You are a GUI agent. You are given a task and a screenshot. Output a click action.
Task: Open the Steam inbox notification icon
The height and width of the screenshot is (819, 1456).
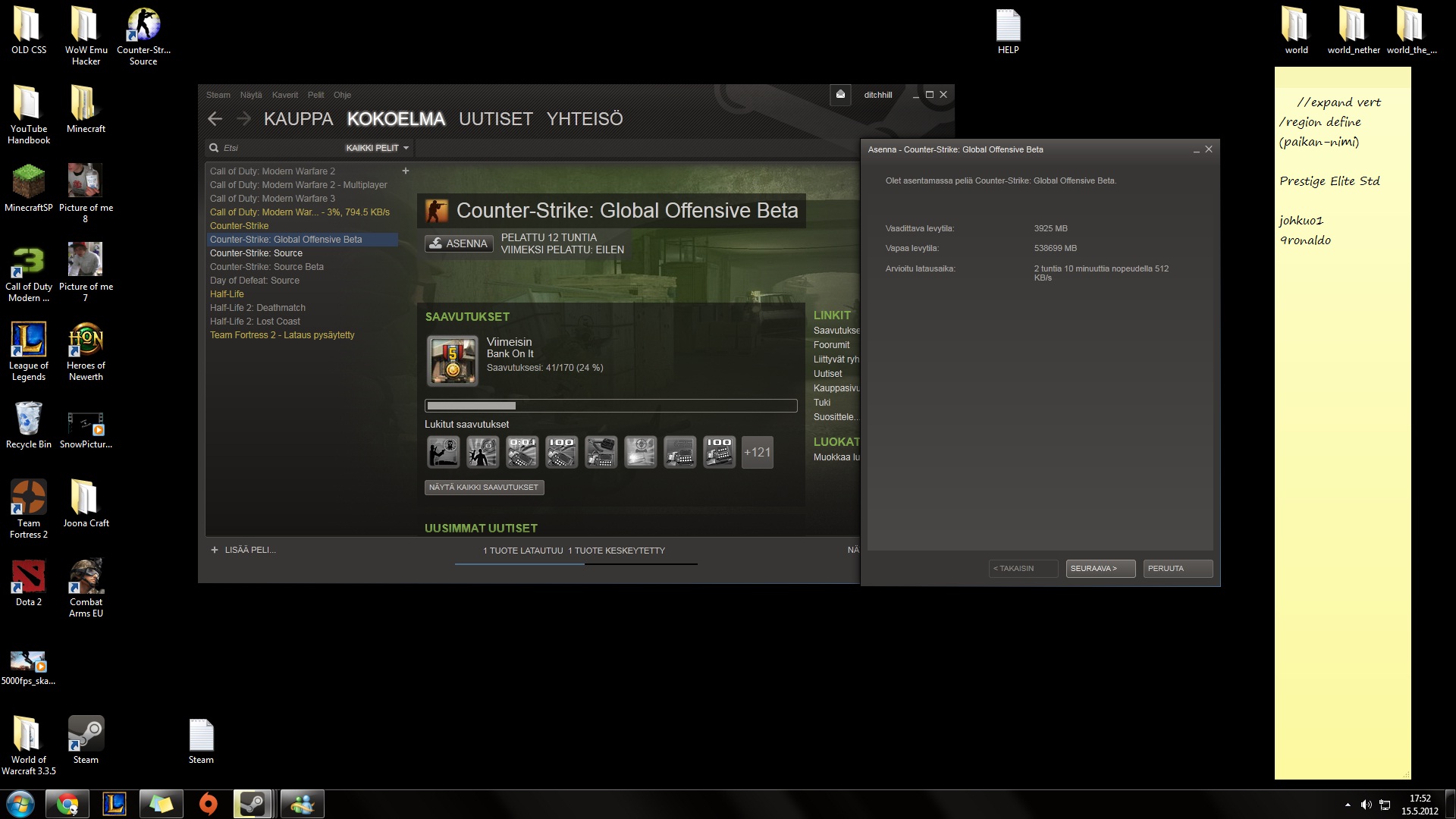click(840, 95)
